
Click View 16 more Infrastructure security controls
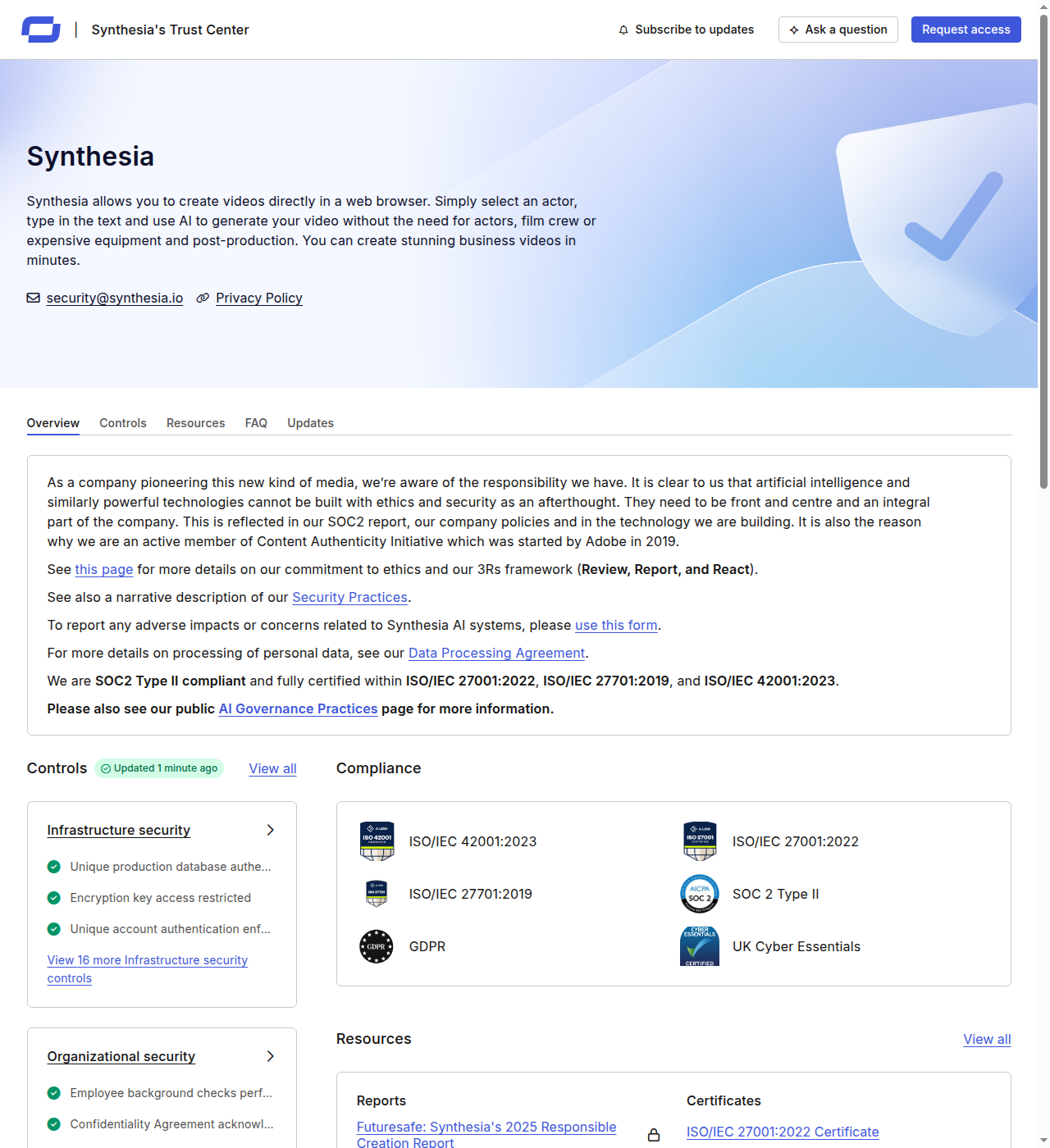click(148, 969)
